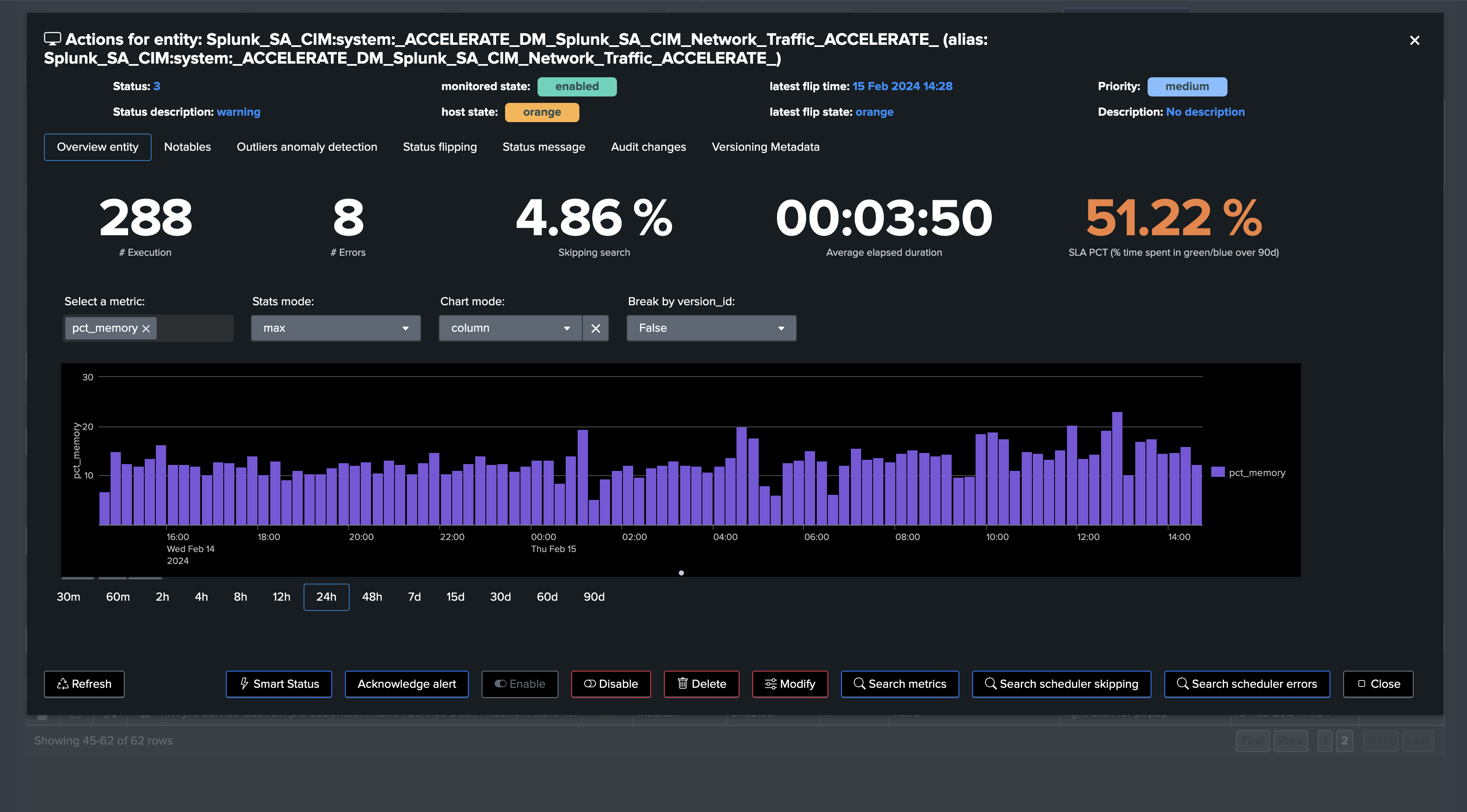This screenshot has width=1467, height=812.
Task: Click the Delete trash can icon
Action: pyautogui.click(x=682, y=684)
